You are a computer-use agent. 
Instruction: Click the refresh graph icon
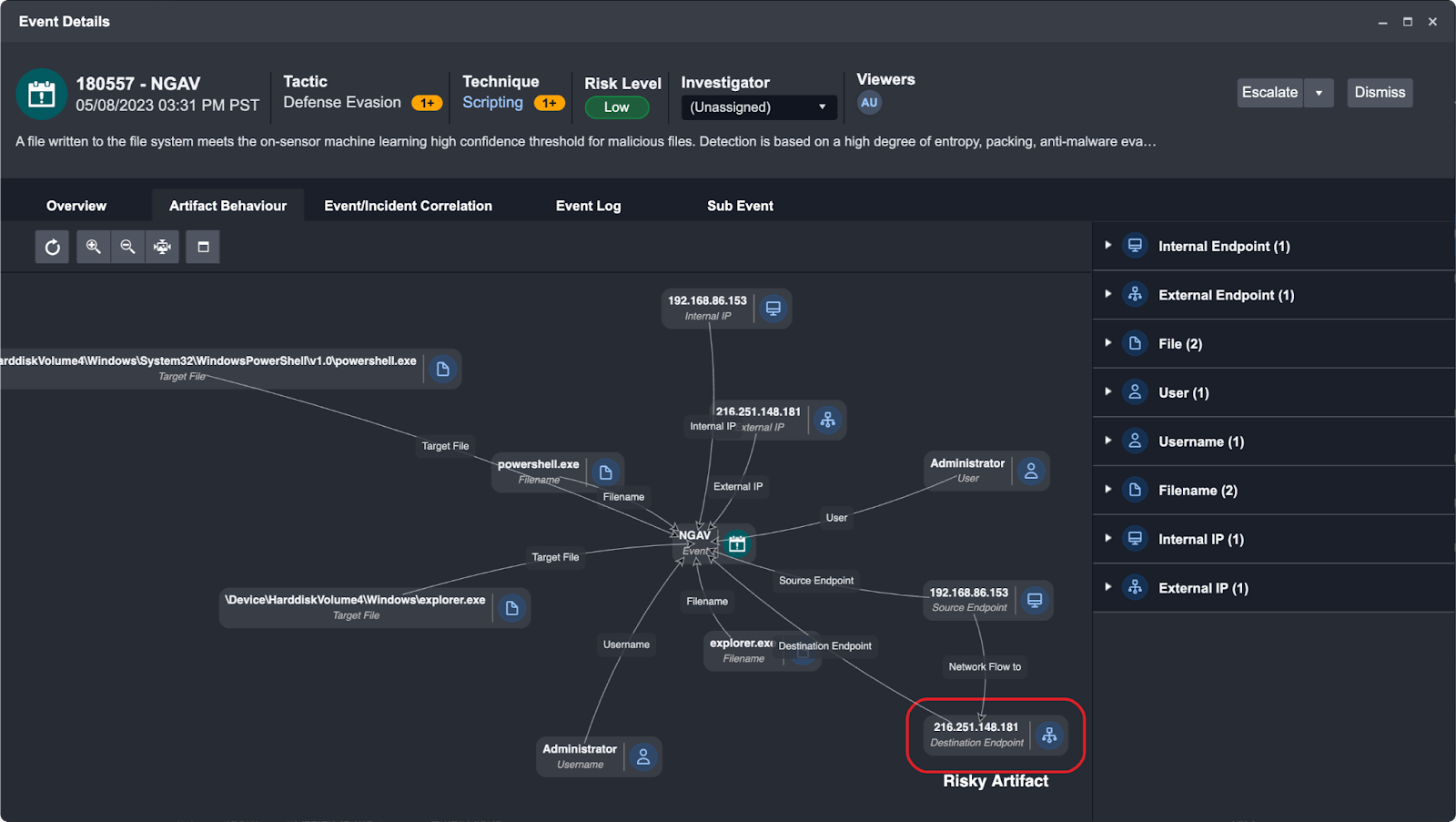(53, 247)
